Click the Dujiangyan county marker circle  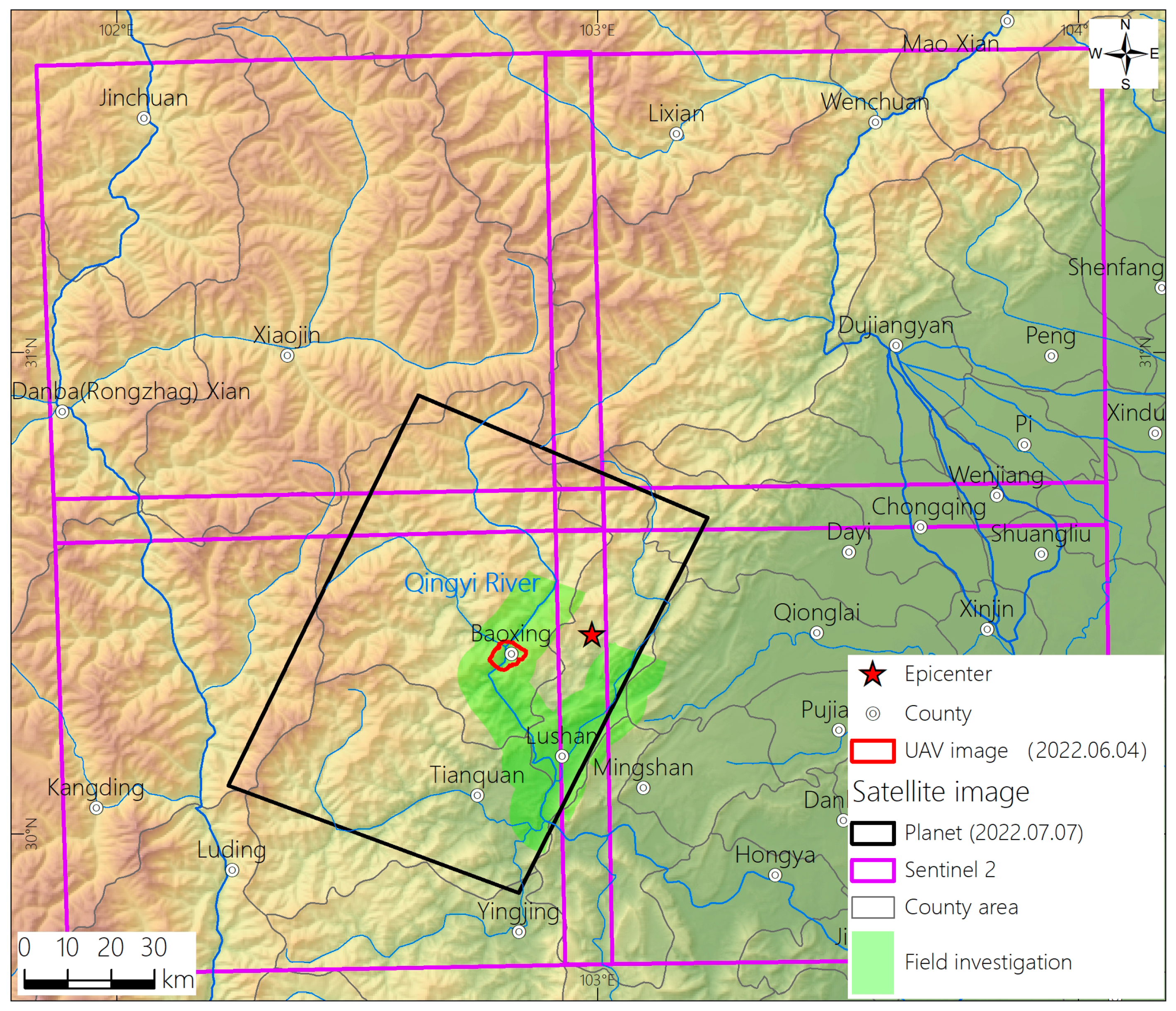point(895,345)
